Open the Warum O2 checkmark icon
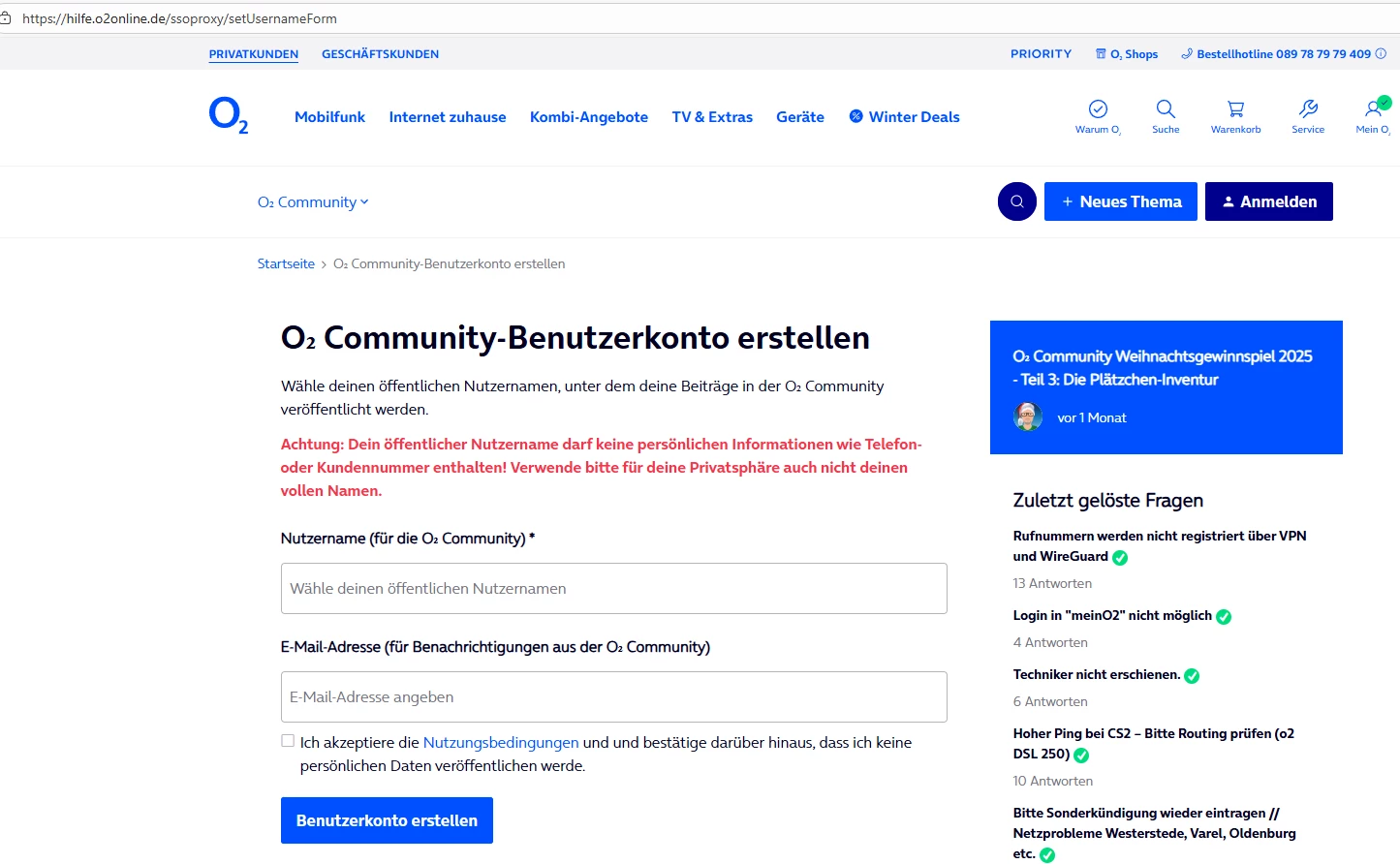The height and width of the screenshot is (864, 1400). 1098,108
